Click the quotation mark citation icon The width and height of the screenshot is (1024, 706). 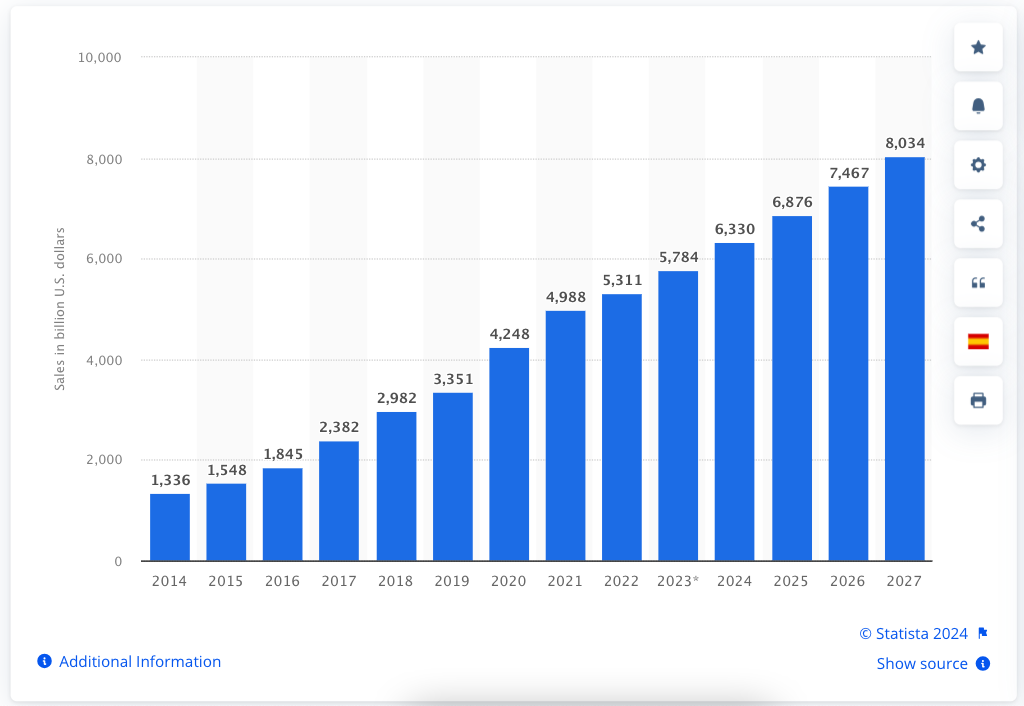pos(978,283)
